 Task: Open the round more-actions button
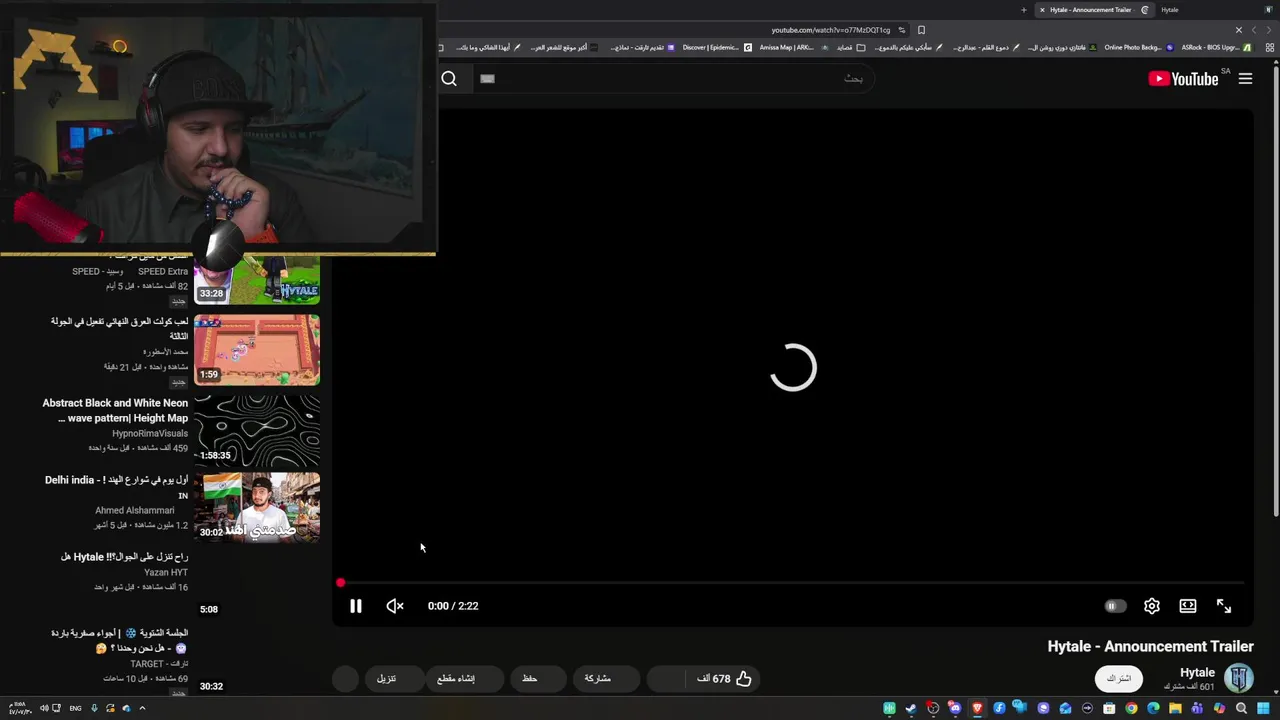345,679
